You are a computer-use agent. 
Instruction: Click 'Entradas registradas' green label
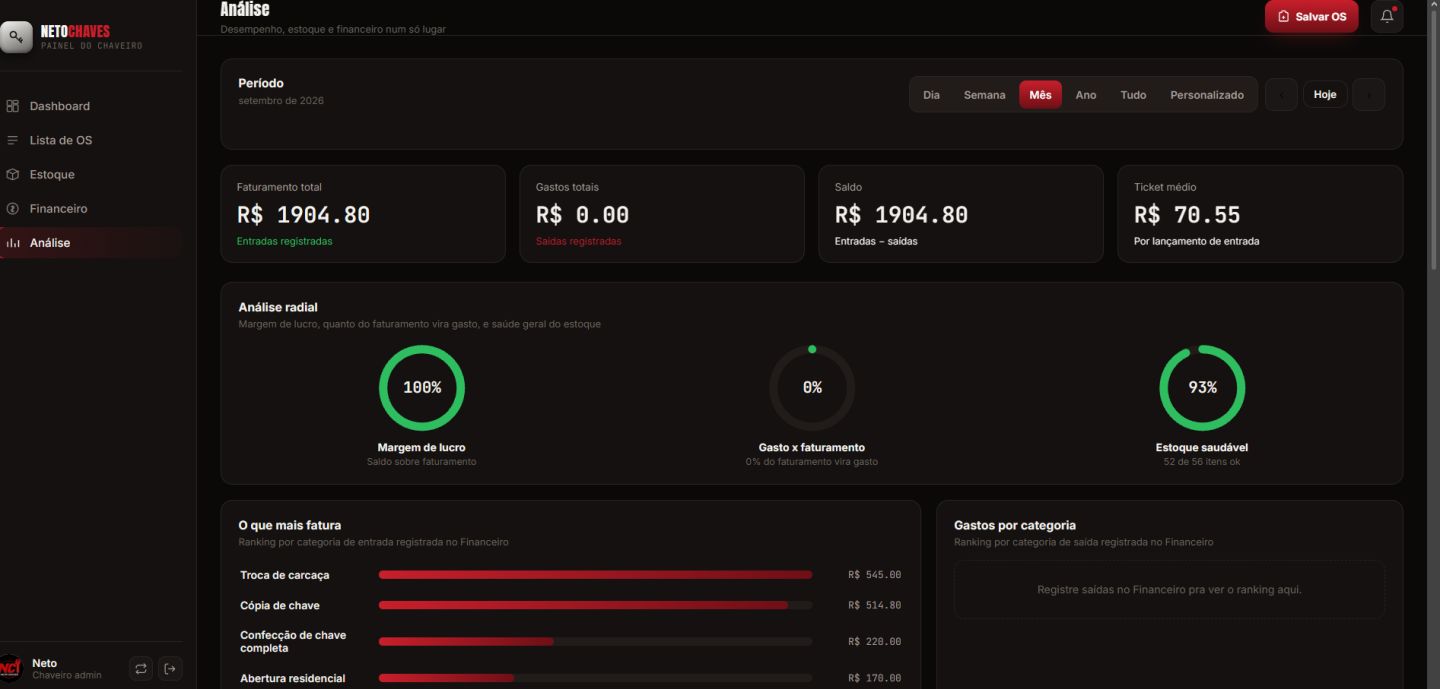click(284, 241)
